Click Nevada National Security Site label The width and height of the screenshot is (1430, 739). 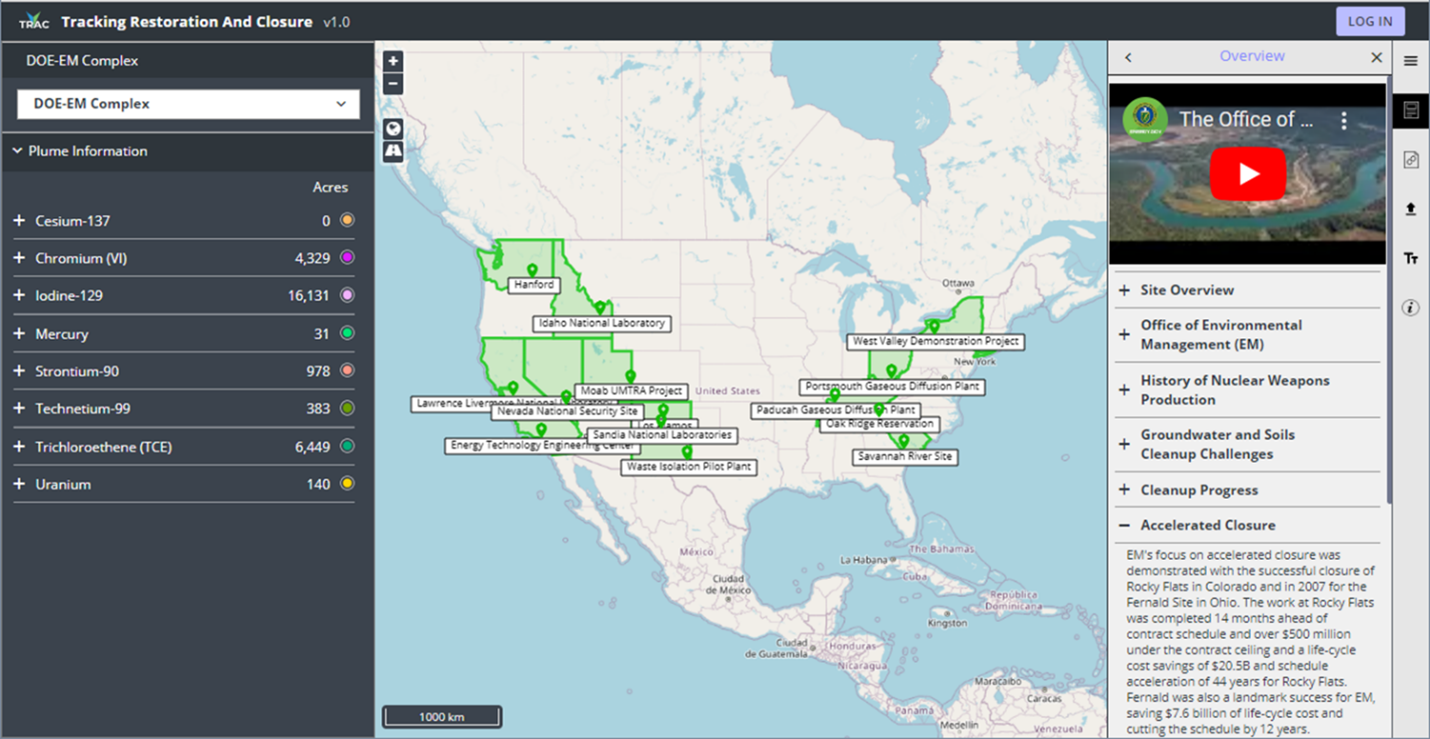(567, 411)
